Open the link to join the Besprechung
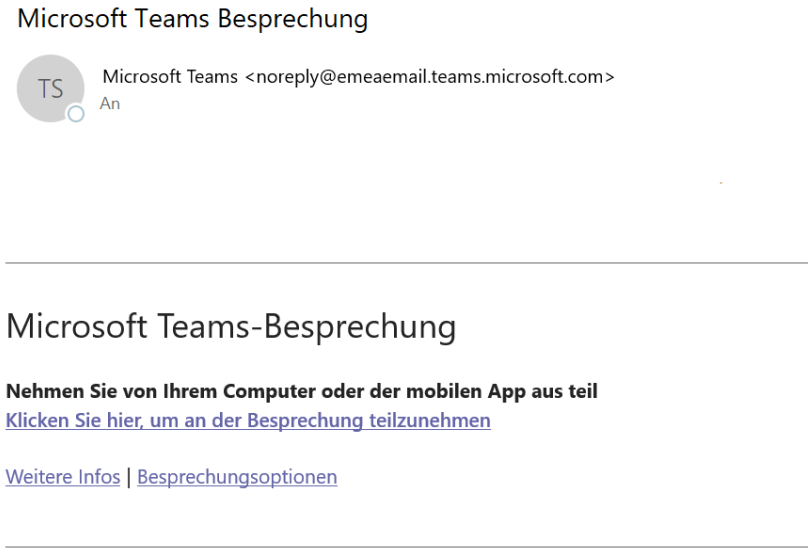Screen dimensions: 808x549 click(x=248, y=421)
